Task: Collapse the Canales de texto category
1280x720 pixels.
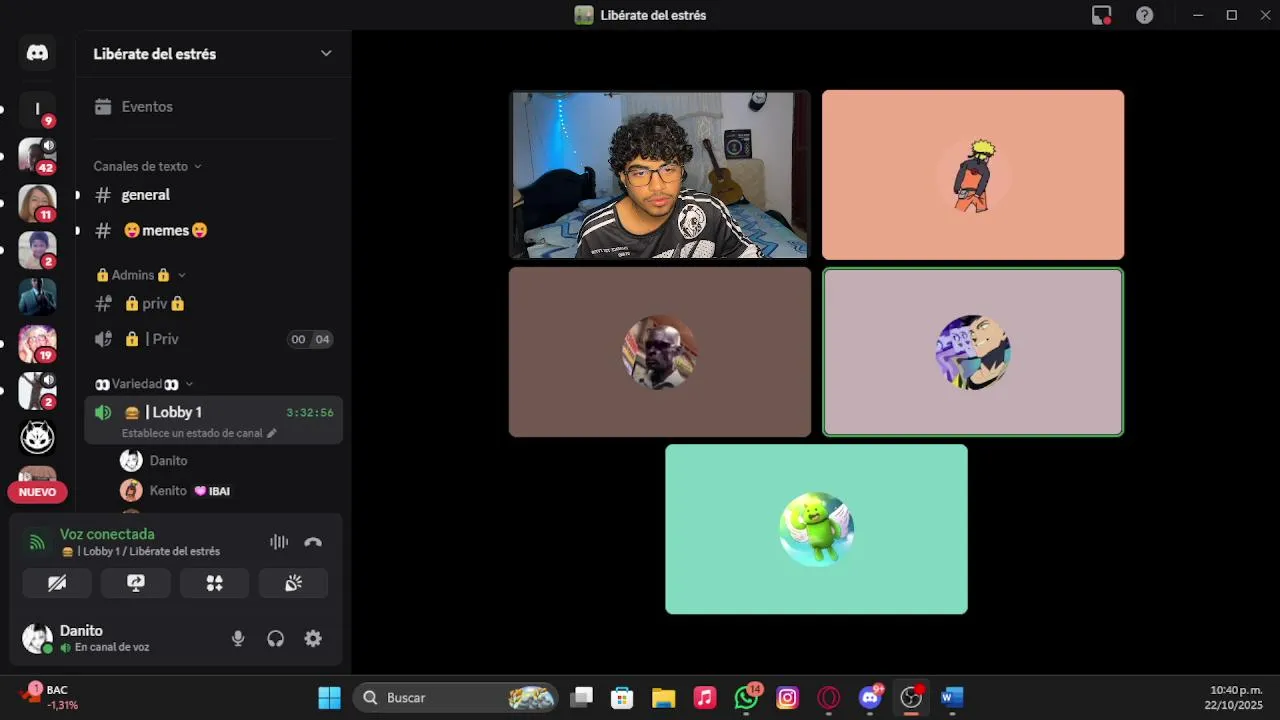Action: [x=147, y=166]
